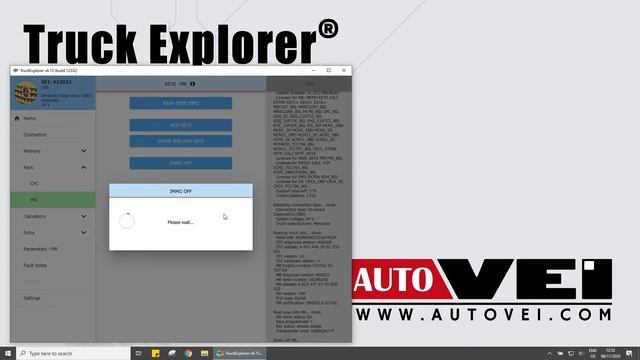Image resolution: width=640 pixels, height=360 pixels.
Task: Open Task View on the taskbar
Action: pyautogui.click(x=138, y=353)
